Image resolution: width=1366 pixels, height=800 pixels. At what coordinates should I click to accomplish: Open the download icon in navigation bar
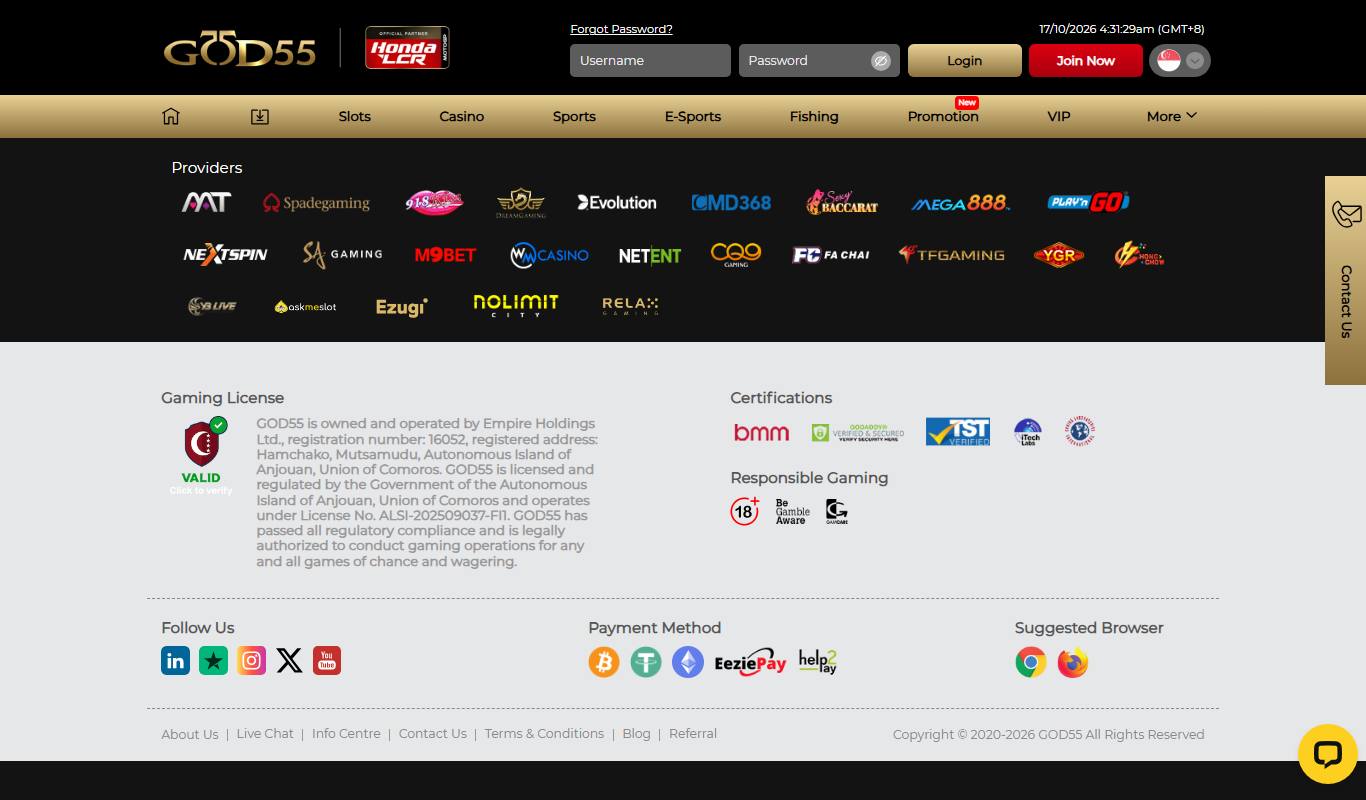coord(260,116)
